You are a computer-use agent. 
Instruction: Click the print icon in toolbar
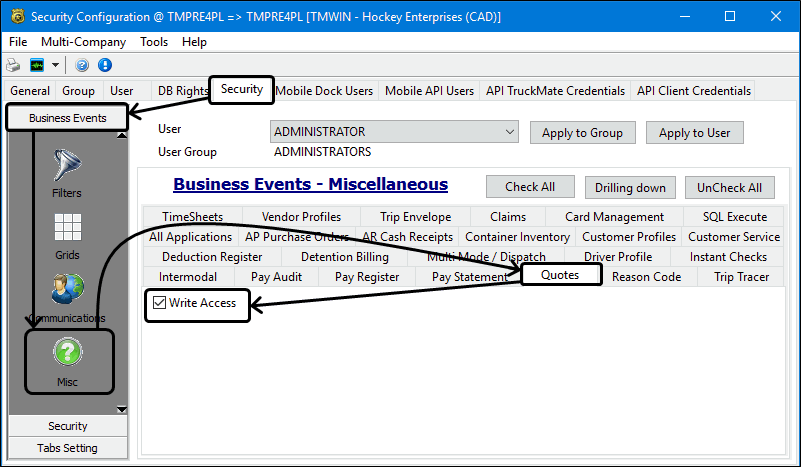click(13, 65)
